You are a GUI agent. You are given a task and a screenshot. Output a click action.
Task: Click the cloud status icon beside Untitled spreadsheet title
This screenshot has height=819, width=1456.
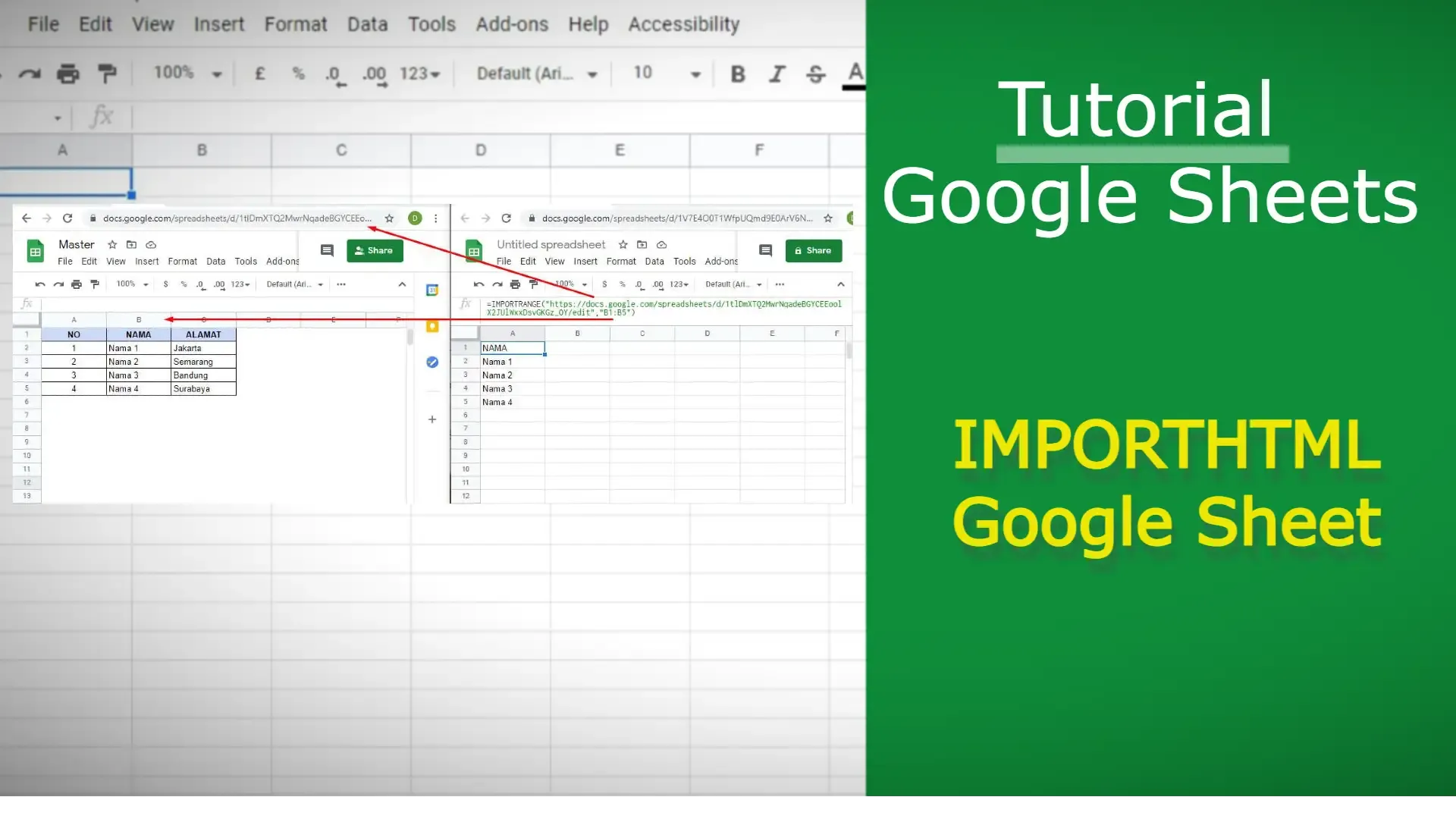[x=661, y=244]
